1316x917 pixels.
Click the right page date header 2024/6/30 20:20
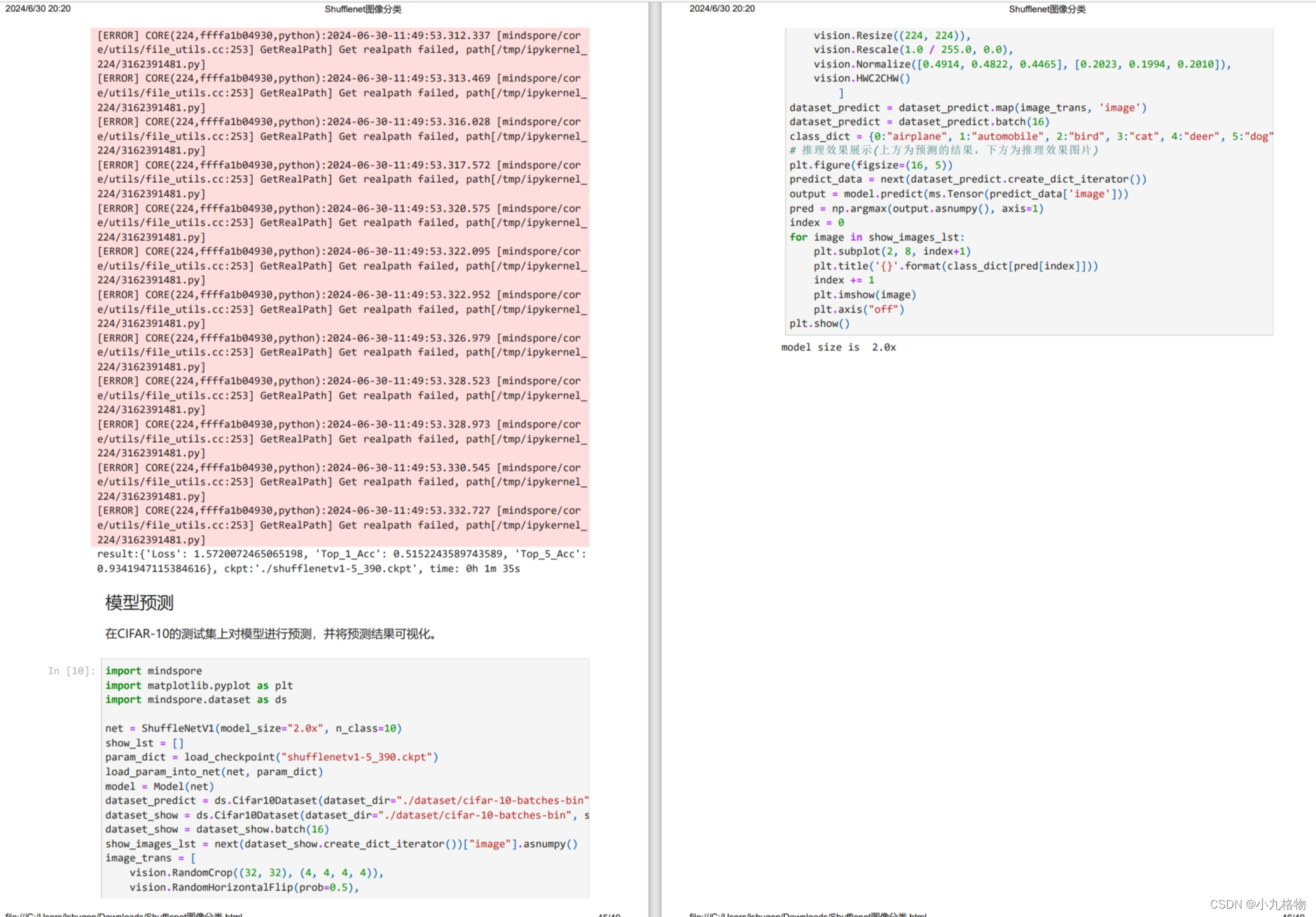(x=722, y=8)
